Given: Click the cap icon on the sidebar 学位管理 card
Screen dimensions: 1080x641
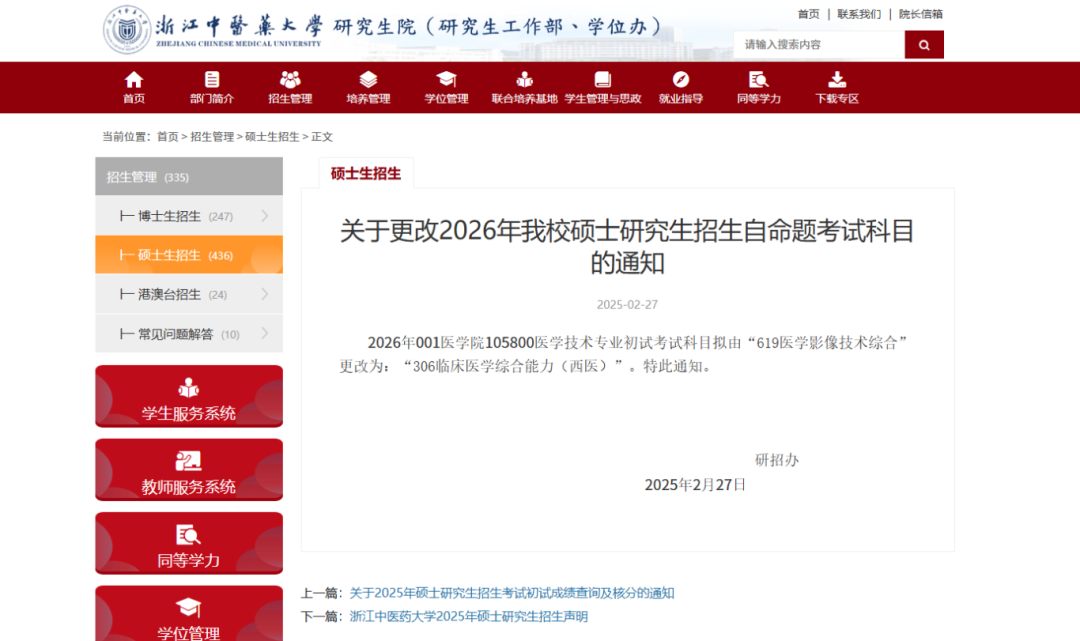Looking at the screenshot, I should coord(189,608).
